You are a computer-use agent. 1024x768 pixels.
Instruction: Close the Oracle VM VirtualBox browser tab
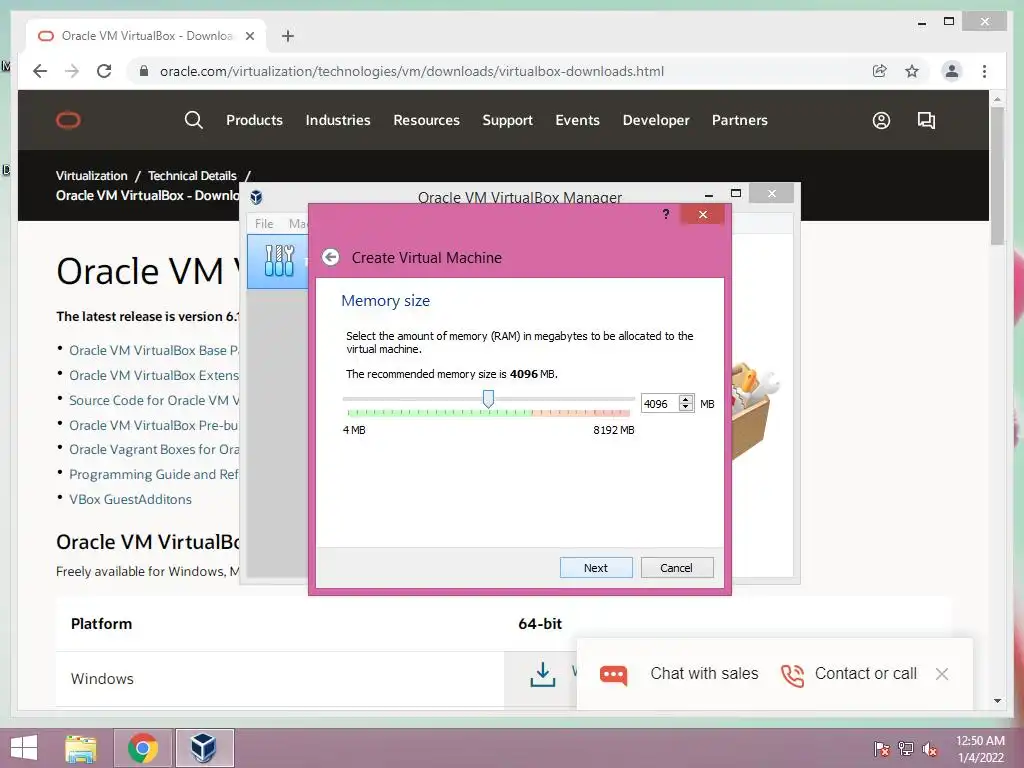(x=249, y=36)
